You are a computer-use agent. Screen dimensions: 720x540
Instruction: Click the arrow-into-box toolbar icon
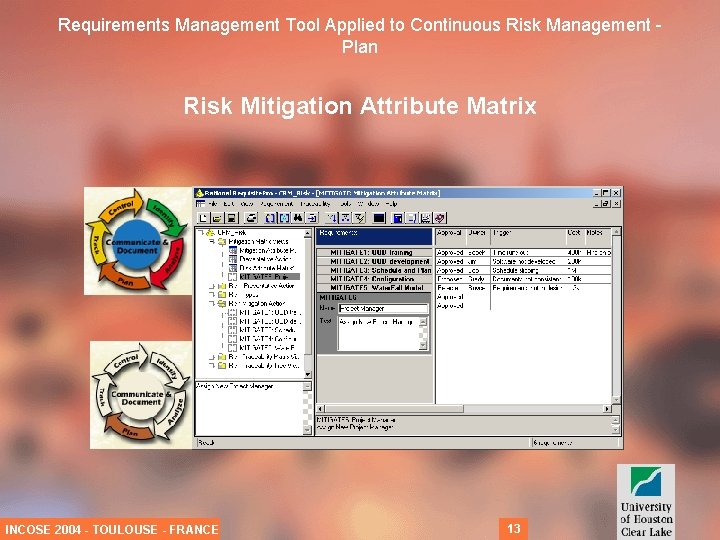click(x=312, y=218)
